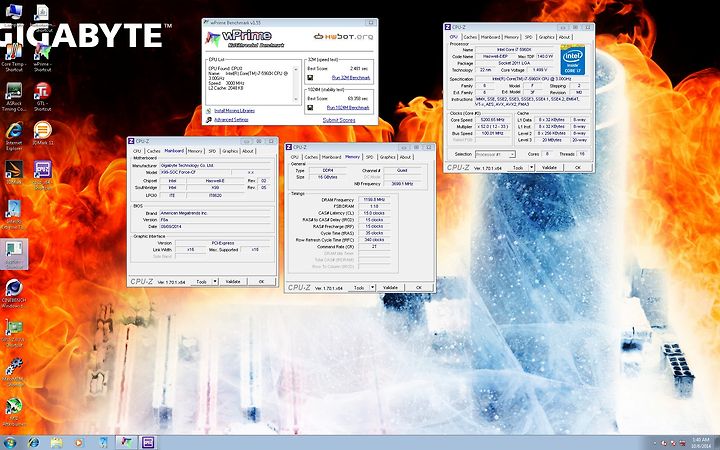Image resolution: width=720 pixels, height=450 pixels.
Task: Open the SPD tab in the Mainboard window
Action: click(x=212, y=151)
